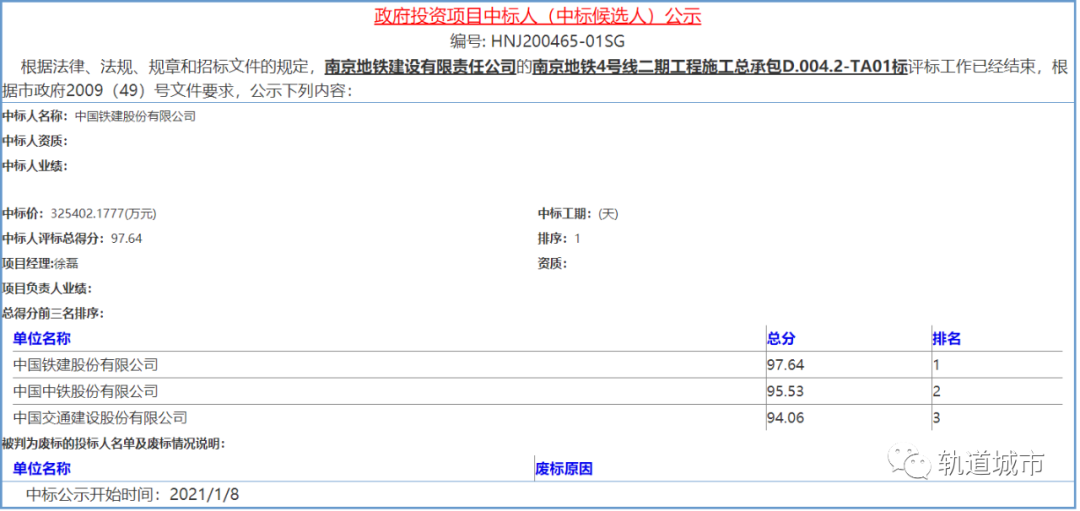Click the 排序: 1 field
Screen dimensions: 1080x511
tap(559, 238)
